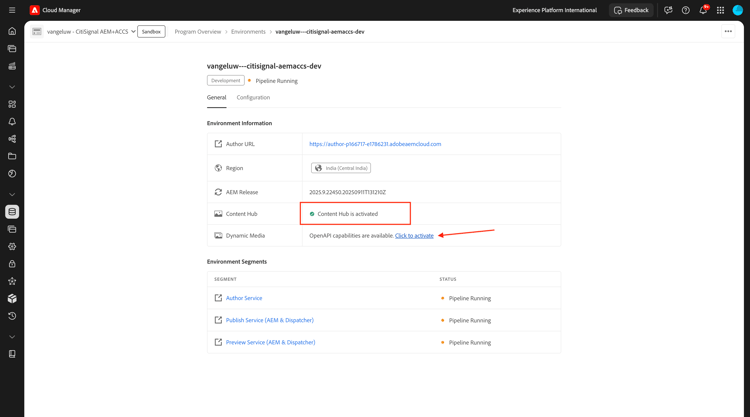Open the connected-nodes share icon in the sidebar
The image size is (750, 417).
click(x=12, y=139)
